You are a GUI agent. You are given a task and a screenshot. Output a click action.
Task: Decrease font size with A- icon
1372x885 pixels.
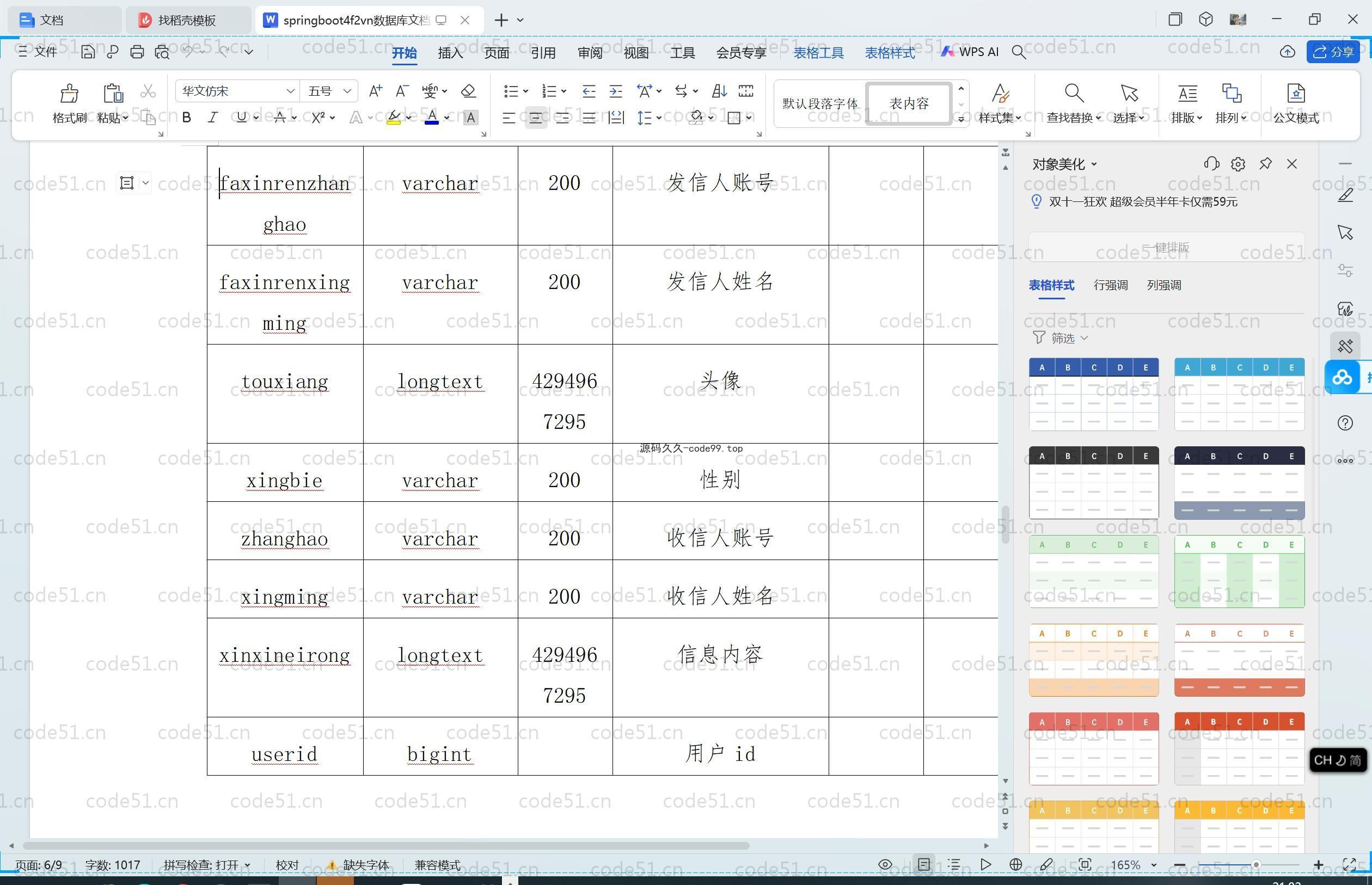pos(402,91)
